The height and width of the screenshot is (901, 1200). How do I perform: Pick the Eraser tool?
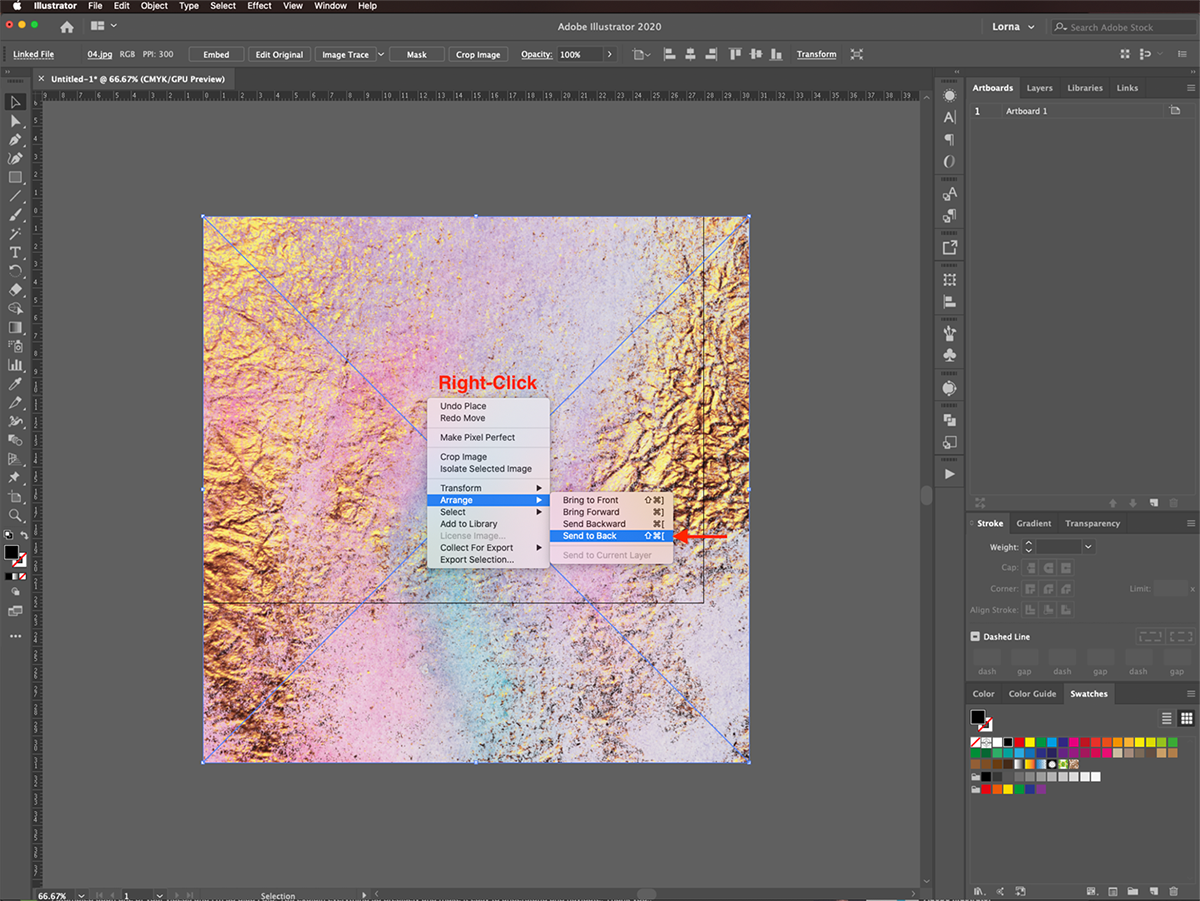click(15, 290)
